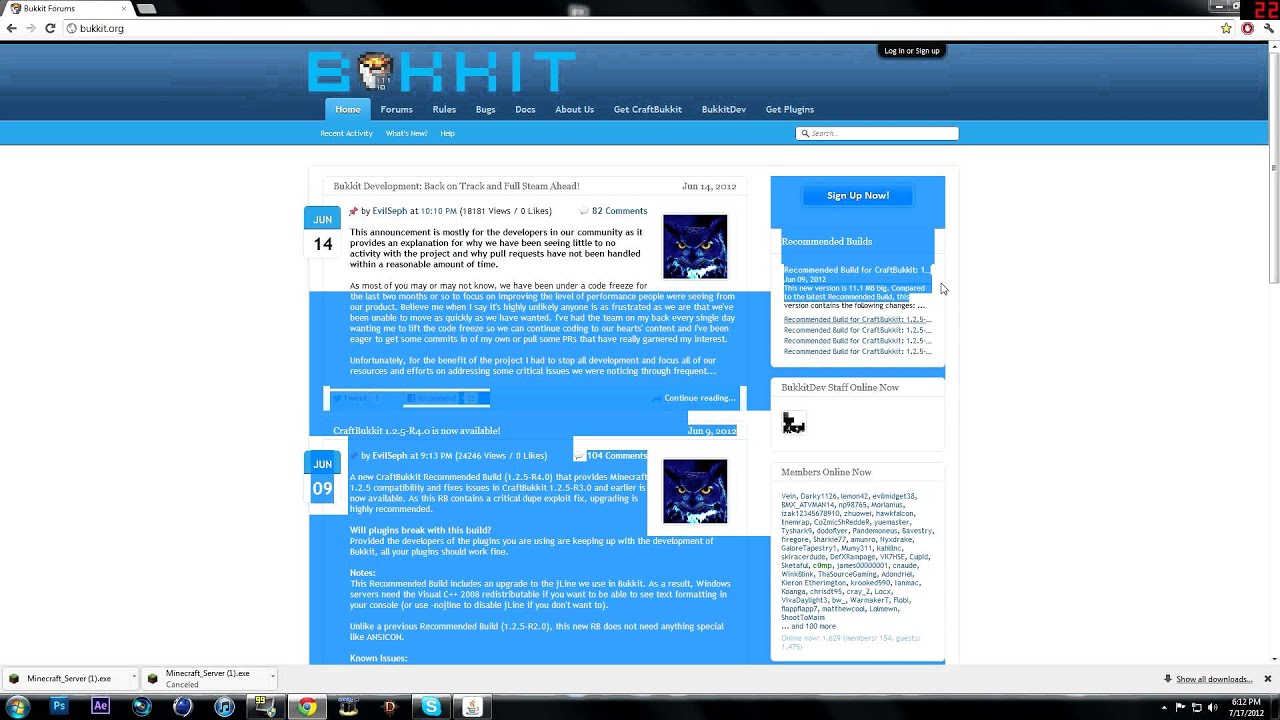Click Log in or Sign up

point(911,51)
